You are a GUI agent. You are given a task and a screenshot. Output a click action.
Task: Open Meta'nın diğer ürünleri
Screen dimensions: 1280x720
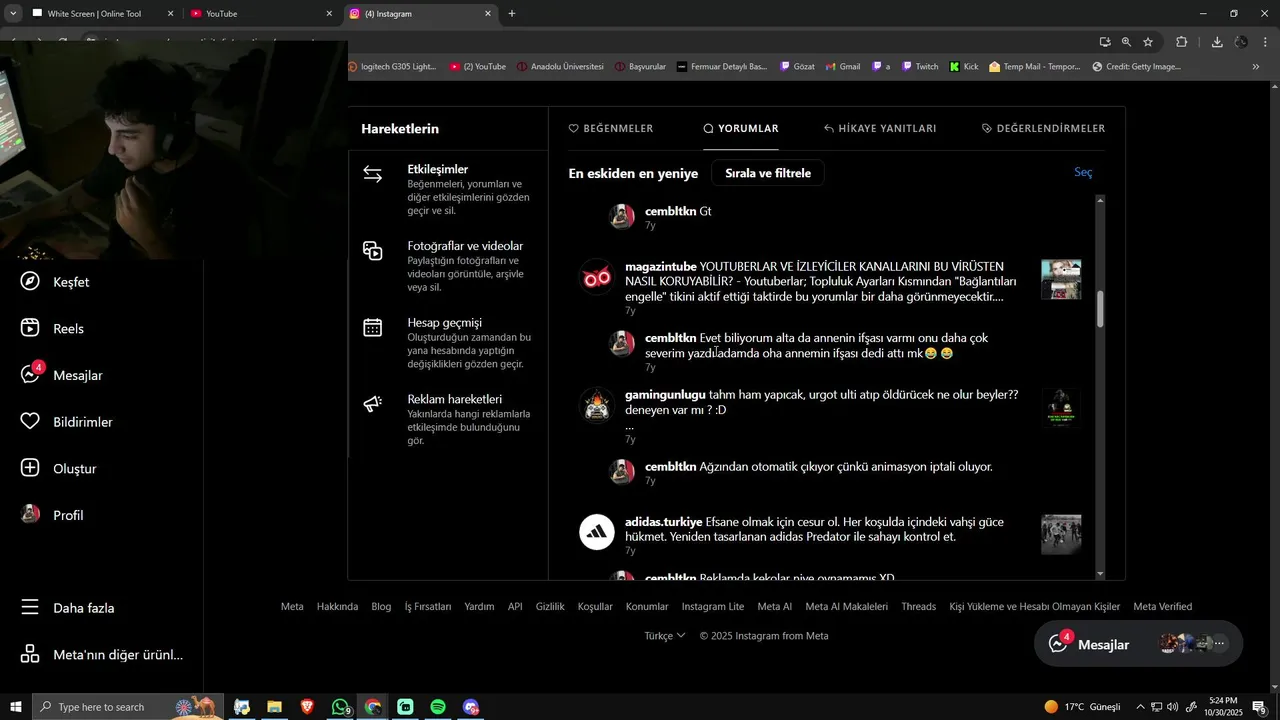(101, 655)
